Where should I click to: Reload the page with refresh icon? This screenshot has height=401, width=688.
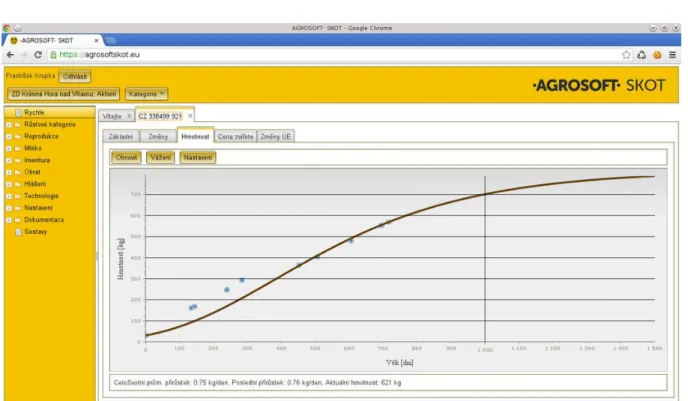tap(38, 55)
